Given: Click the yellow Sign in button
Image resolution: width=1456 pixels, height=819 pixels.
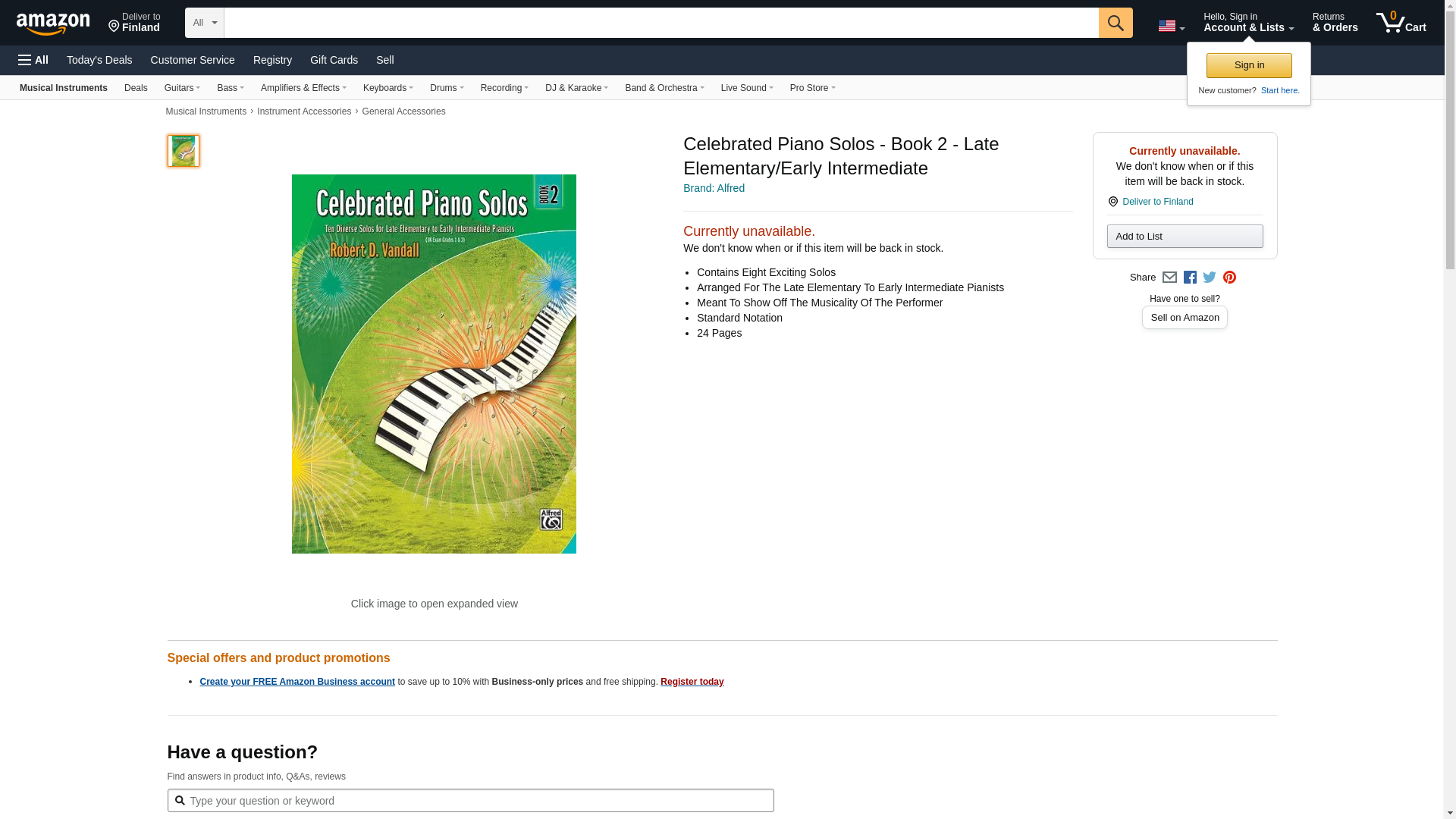Looking at the screenshot, I should tap(1249, 65).
